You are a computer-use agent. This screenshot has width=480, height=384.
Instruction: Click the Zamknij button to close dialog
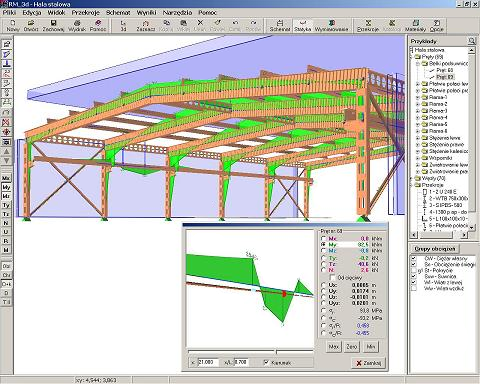[x=369, y=363]
